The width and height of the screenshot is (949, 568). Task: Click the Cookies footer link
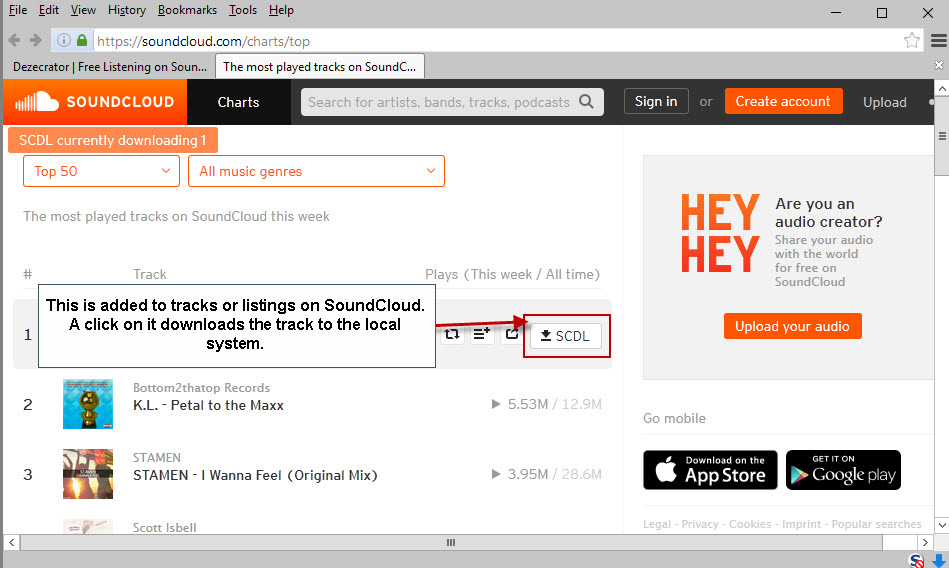coord(750,524)
